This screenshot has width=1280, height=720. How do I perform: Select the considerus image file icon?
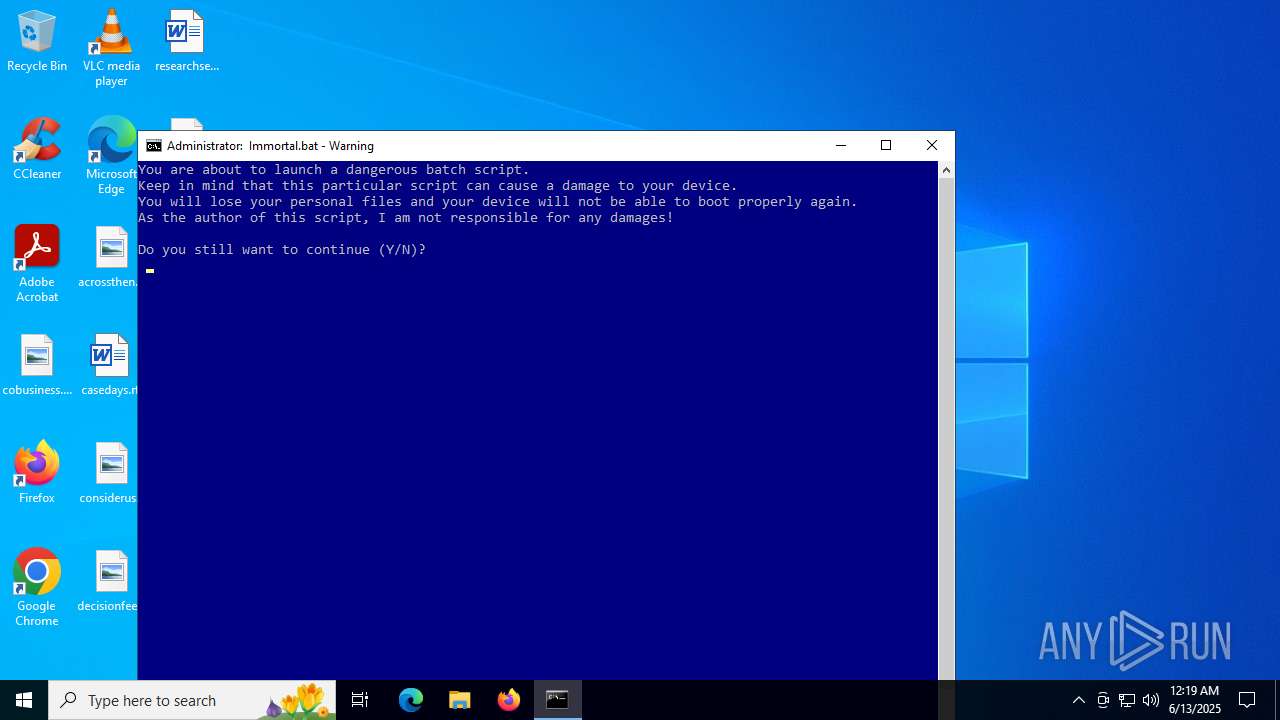(x=109, y=473)
